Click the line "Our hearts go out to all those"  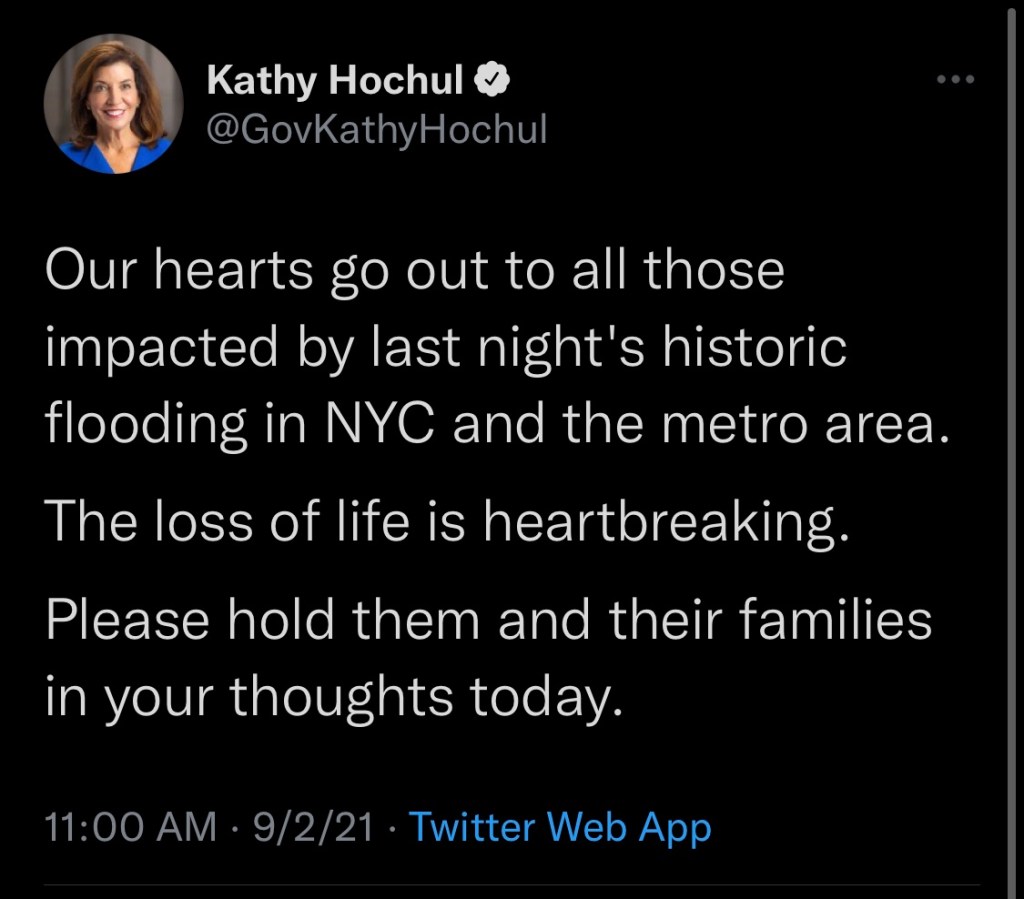(x=415, y=272)
